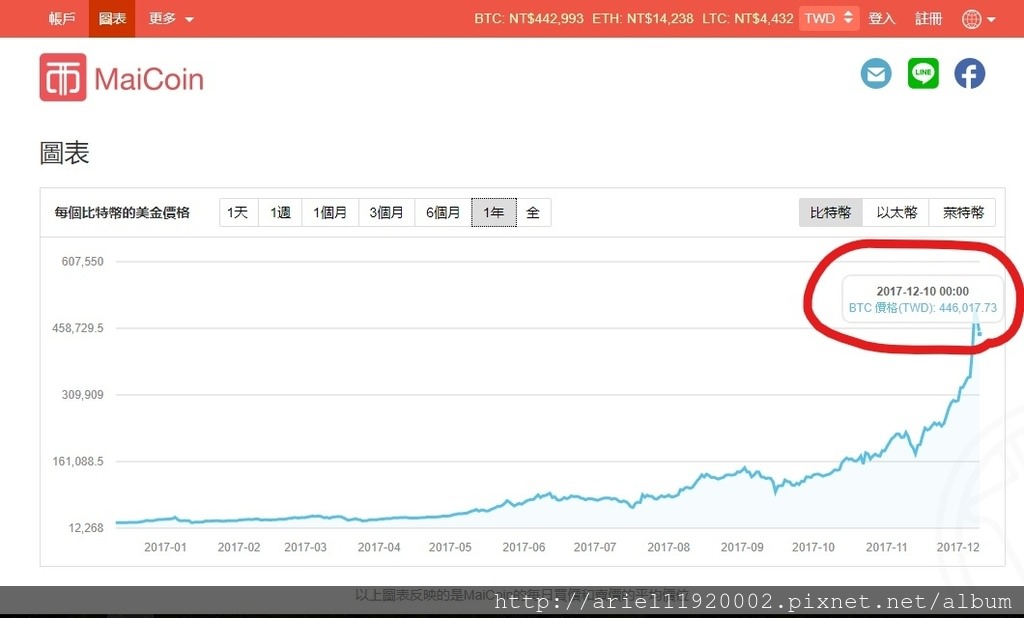The image size is (1024, 618).
Task: Select the 1週 time range
Action: click(281, 212)
